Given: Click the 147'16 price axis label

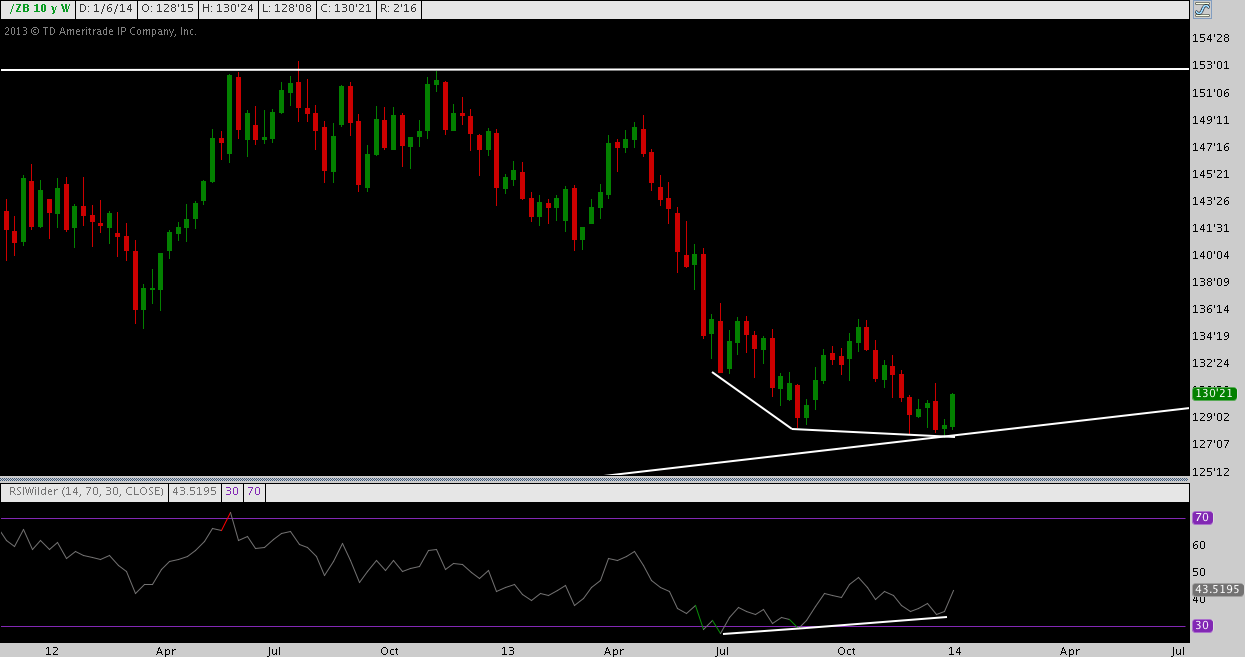Looking at the screenshot, I should coord(1210,147).
